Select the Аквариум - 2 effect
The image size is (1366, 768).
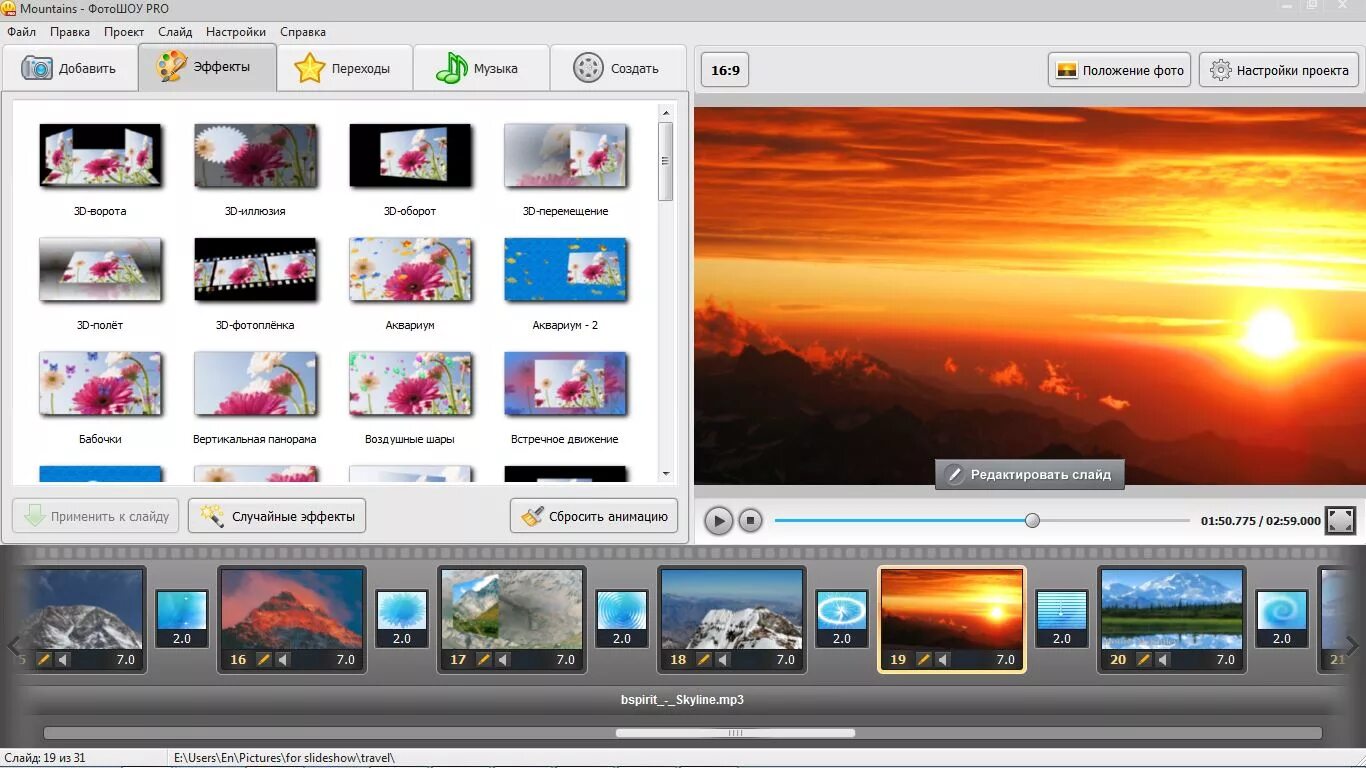(565, 270)
